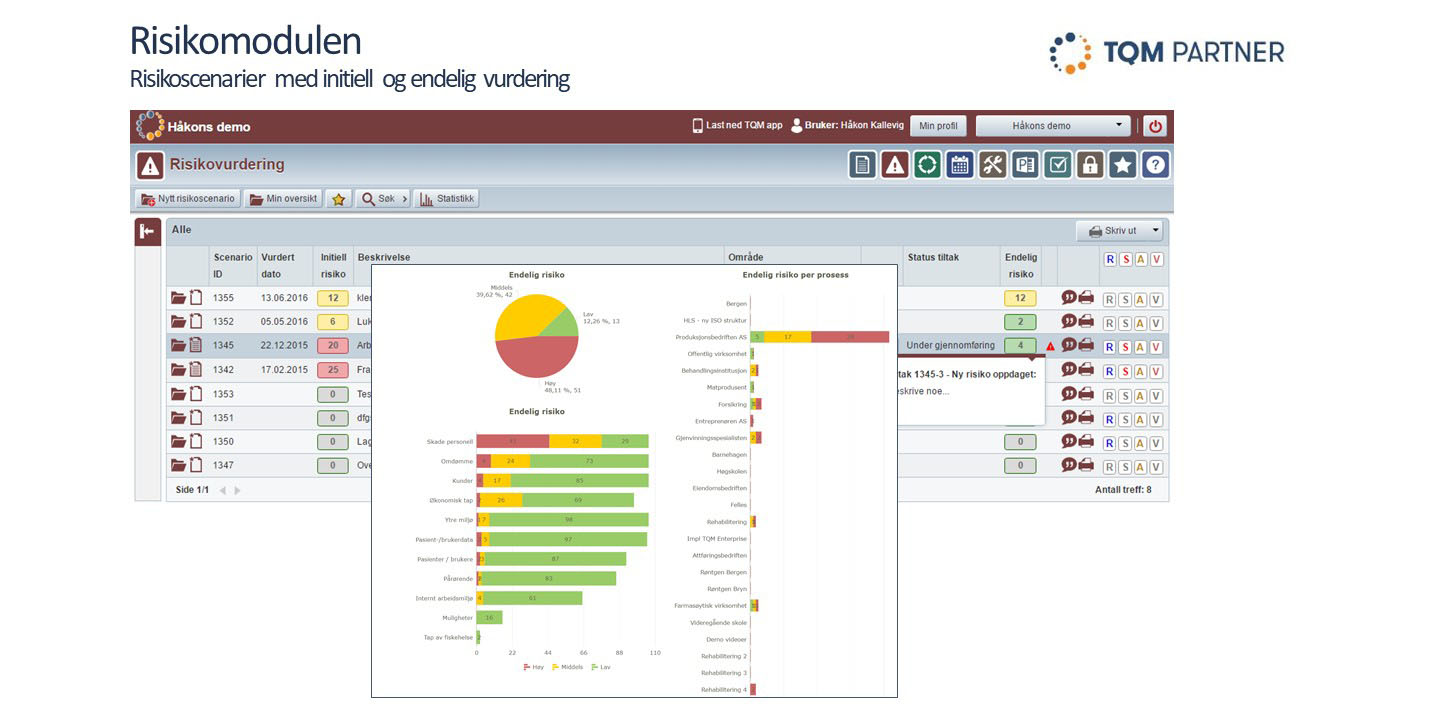Open the green circular process module icon

point(927,165)
